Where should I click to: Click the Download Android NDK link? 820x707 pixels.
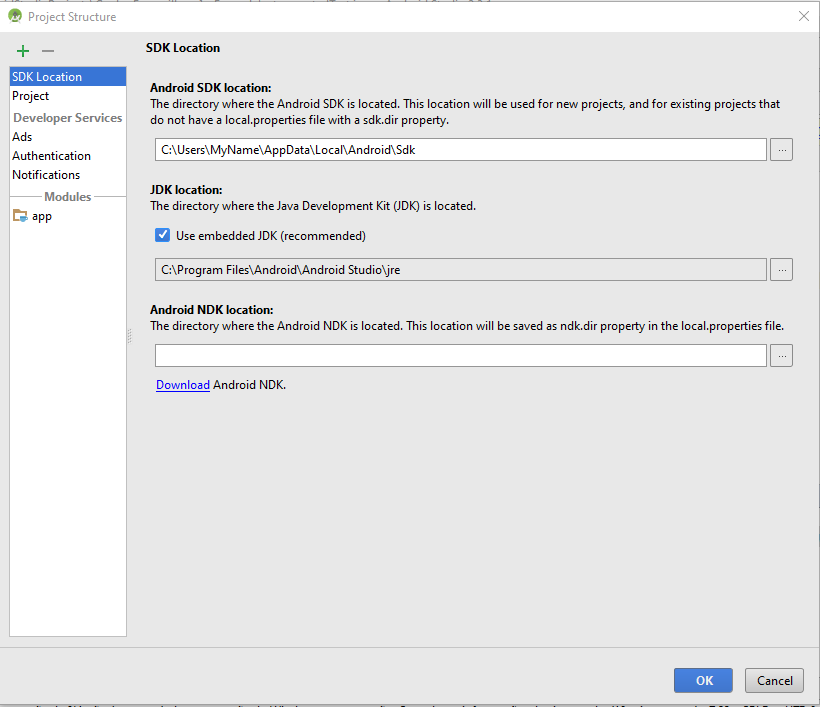[183, 385]
